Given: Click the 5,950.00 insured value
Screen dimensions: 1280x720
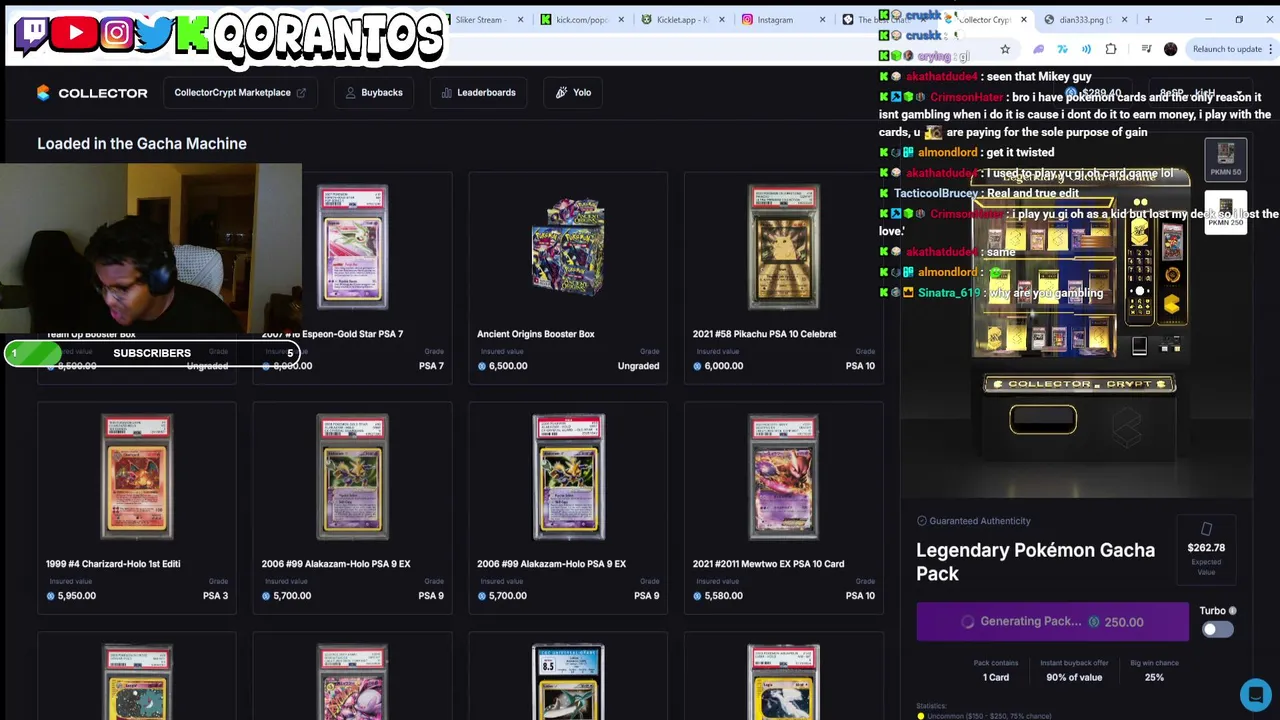Looking at the screenshot, I should [71, 596].
